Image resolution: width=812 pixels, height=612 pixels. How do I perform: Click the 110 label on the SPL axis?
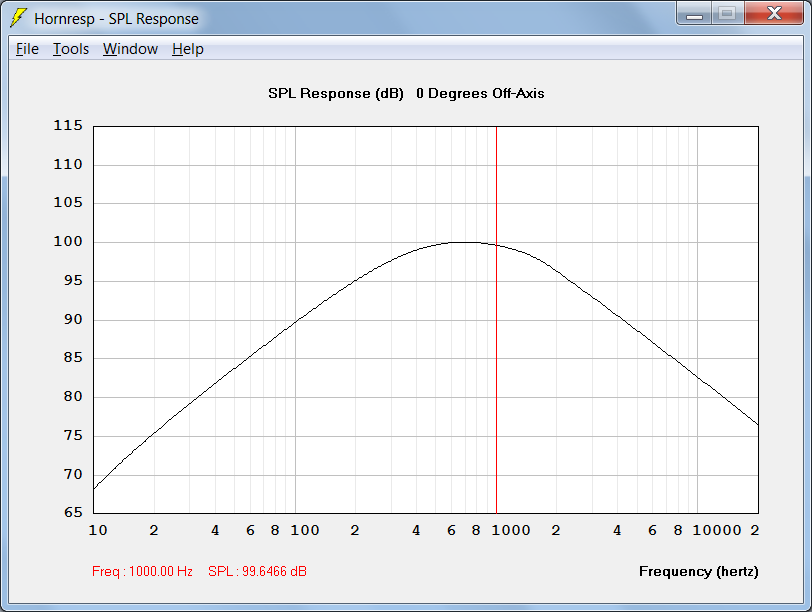tap(68, 165)
